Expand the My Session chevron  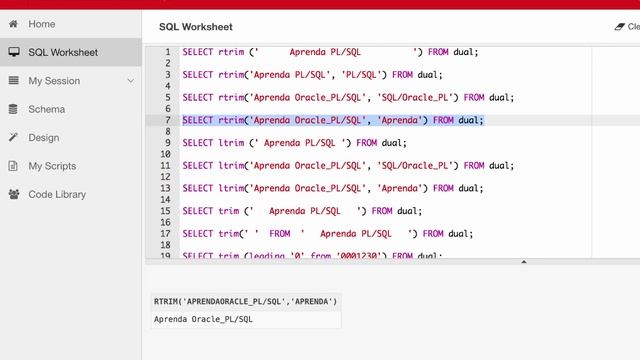(131, 81)
